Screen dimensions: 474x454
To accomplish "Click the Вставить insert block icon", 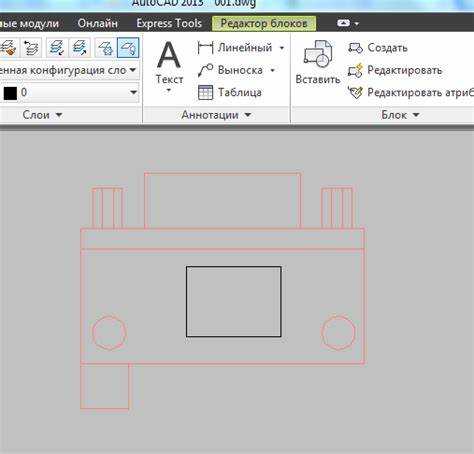I will (318, 54).
